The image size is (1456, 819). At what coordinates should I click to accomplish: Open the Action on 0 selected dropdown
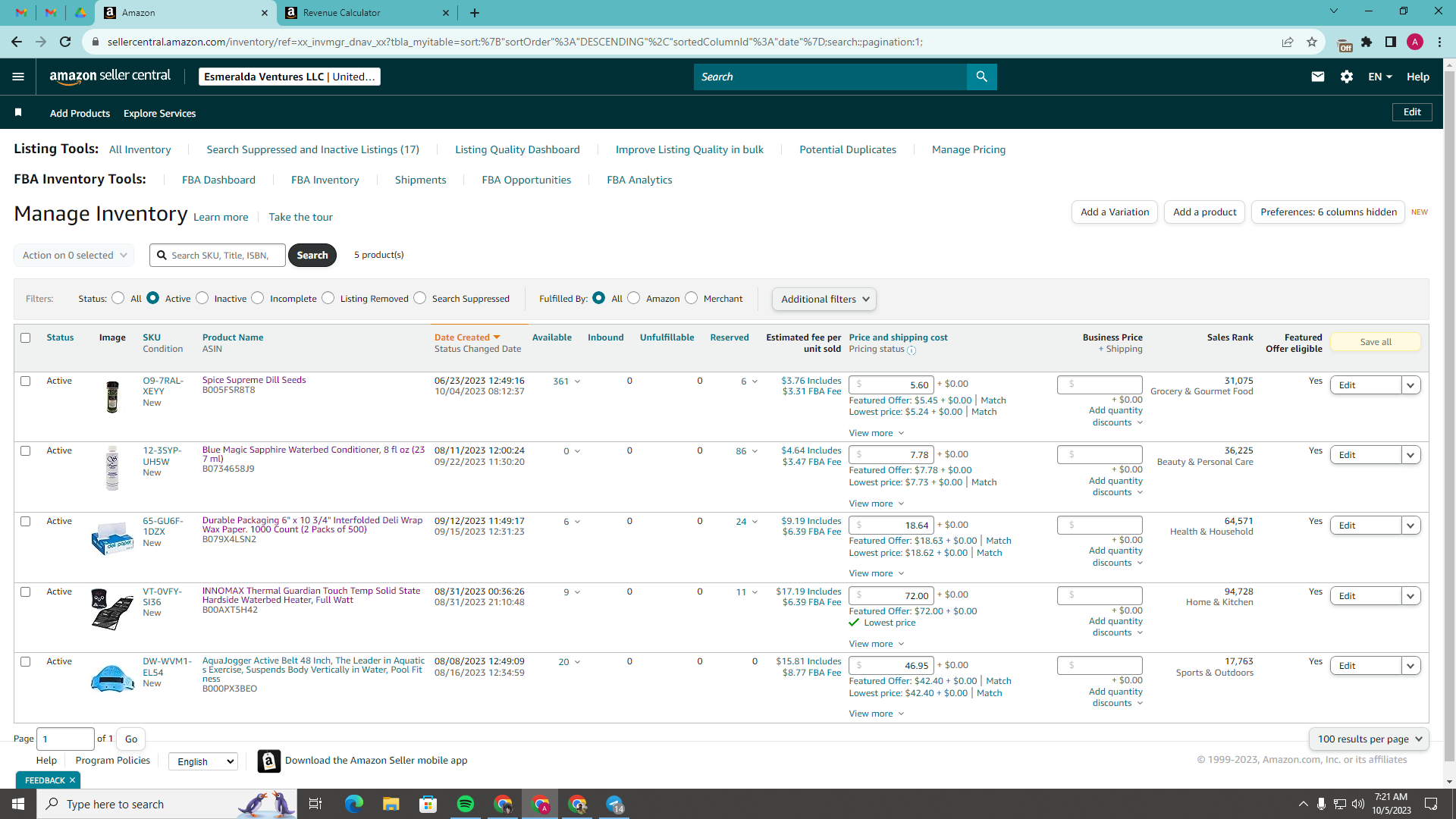pyautogui.click(x=74, y=255)
